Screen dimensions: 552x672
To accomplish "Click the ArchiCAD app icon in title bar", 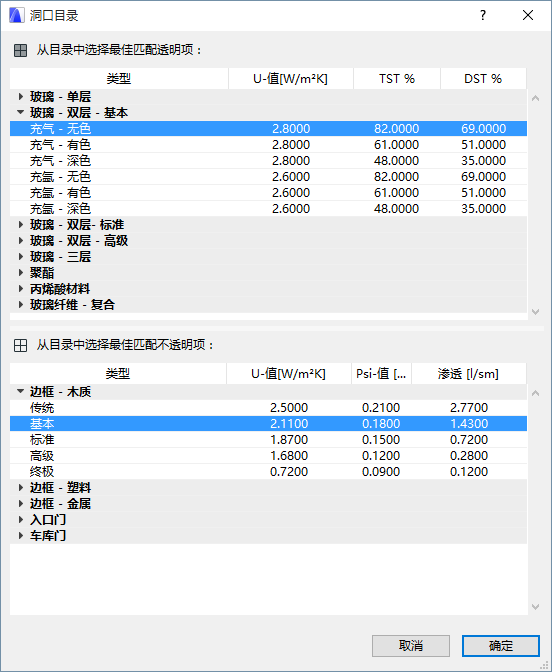I will 17,15.
